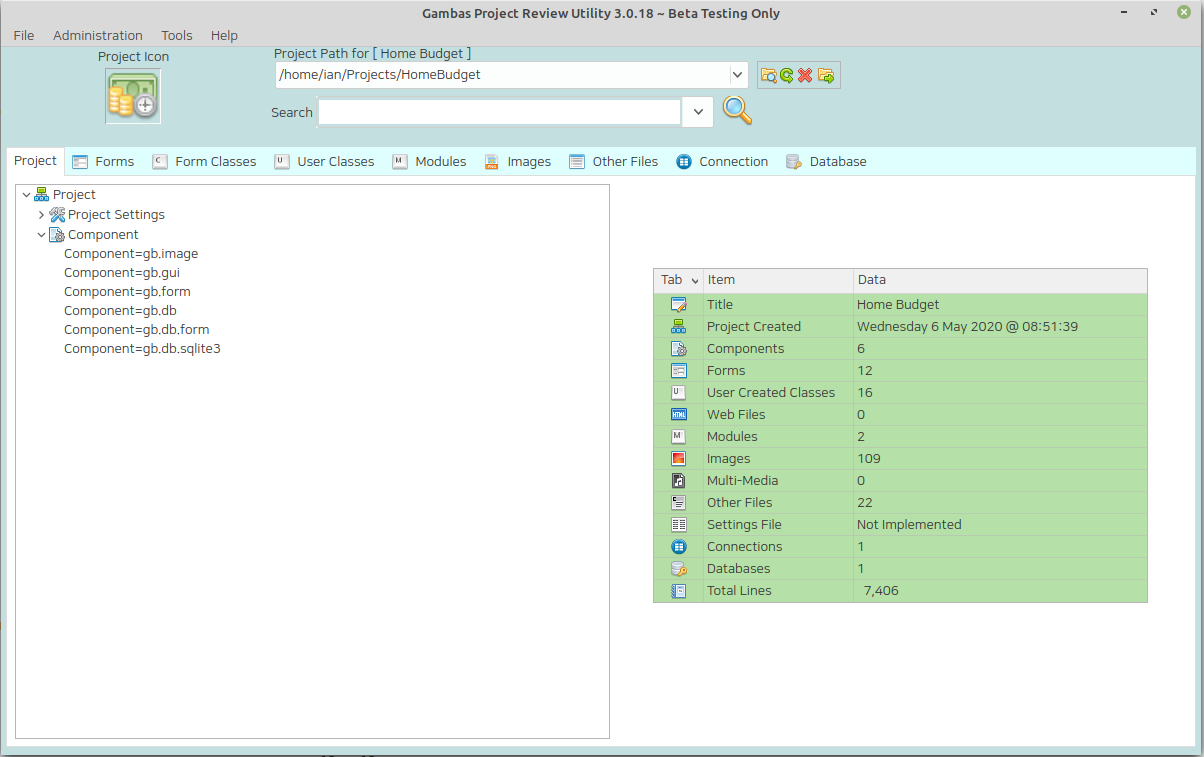Click the folder with green arrow icon

[x=826, y=75]
